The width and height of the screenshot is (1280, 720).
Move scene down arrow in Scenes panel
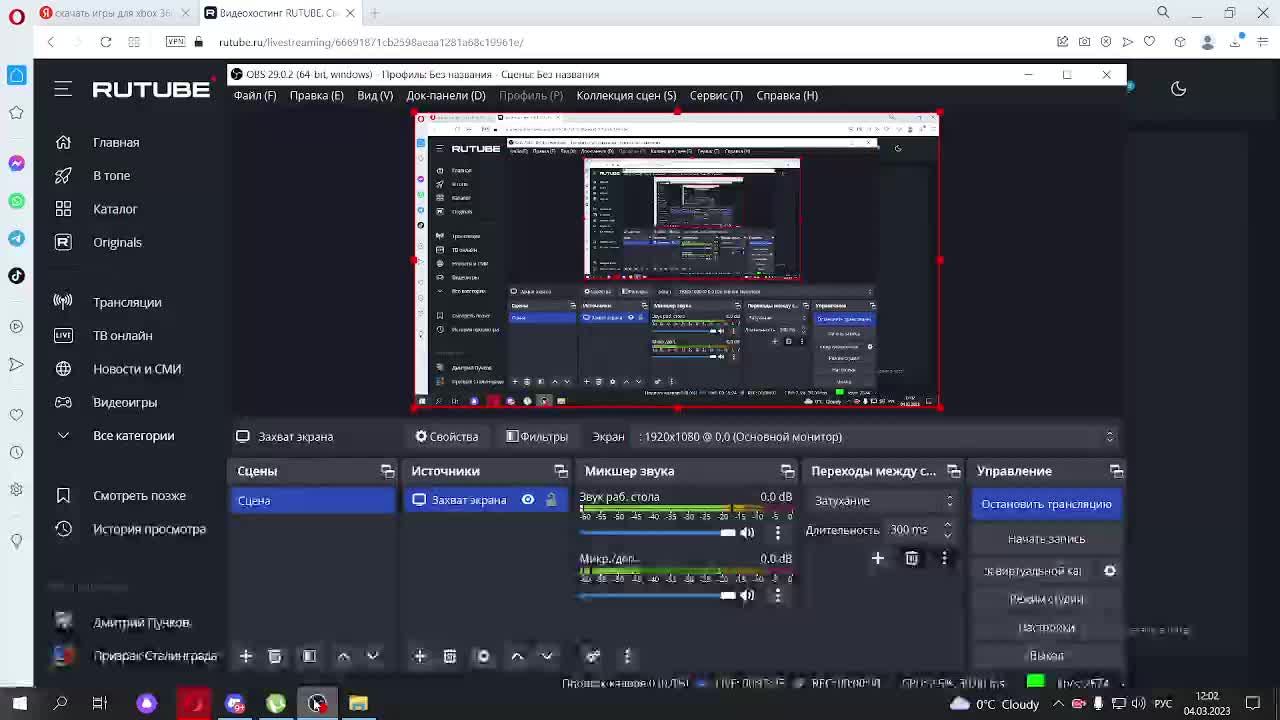click(x=373, y=656)
